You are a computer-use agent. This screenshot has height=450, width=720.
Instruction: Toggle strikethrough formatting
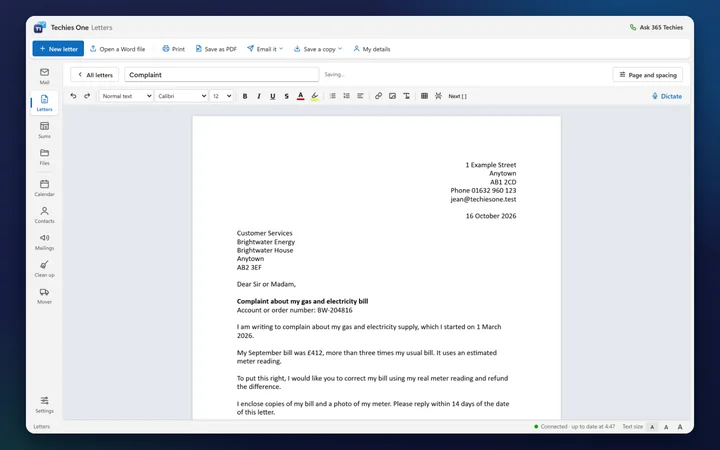[287, 96]
